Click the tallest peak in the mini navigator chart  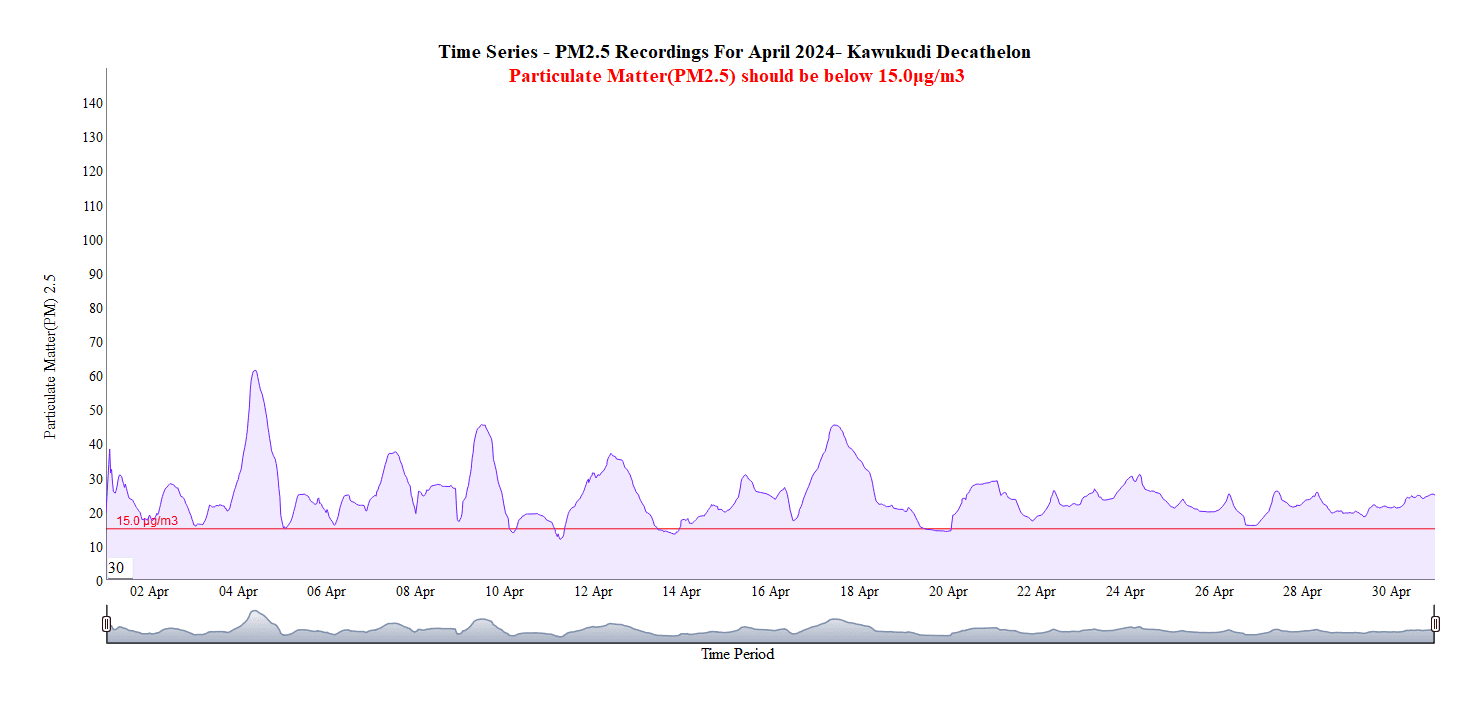[255, 613]
